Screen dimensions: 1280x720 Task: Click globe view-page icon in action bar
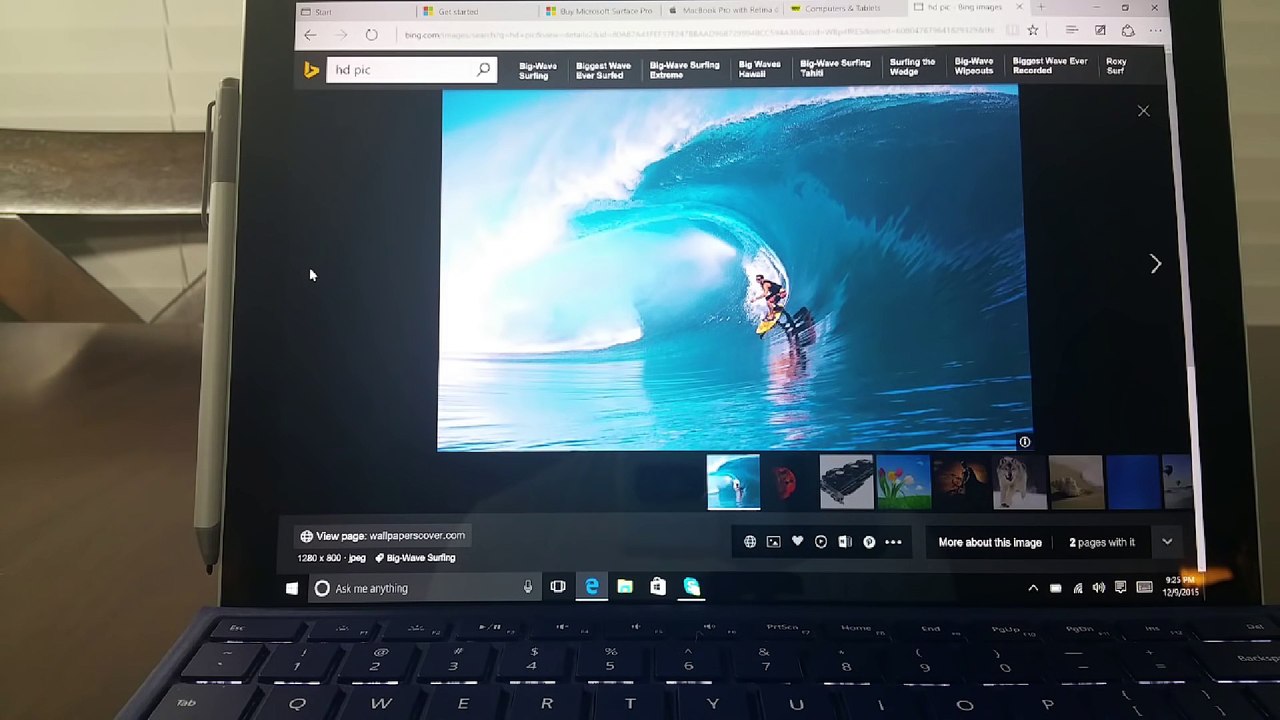coord(750,542)
